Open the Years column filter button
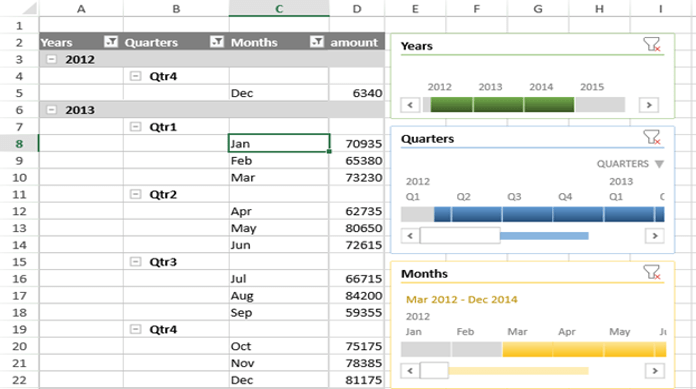Screen dimensions: 696x389 coord(111,42)
